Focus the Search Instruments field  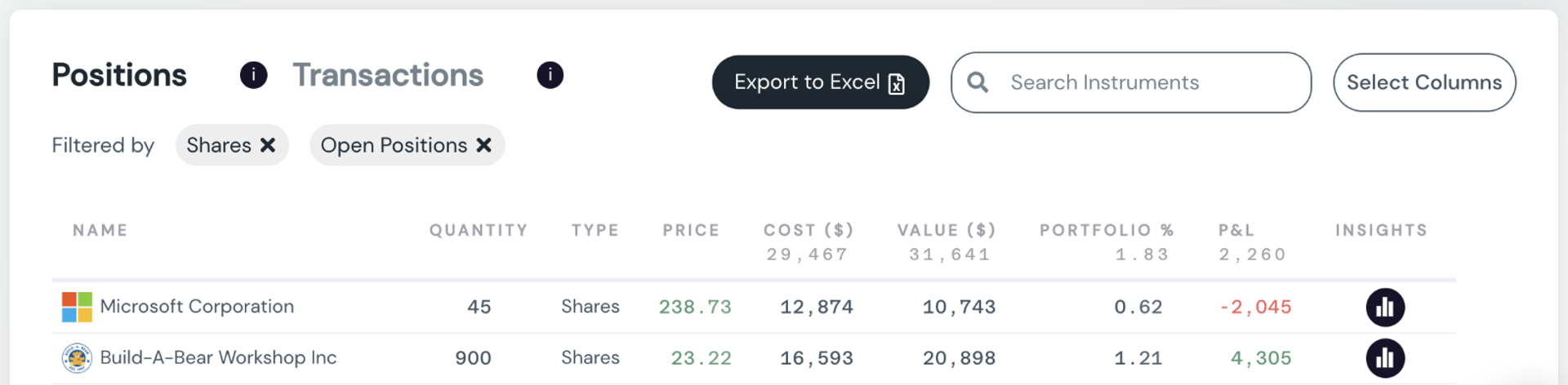pos(1143,82)
